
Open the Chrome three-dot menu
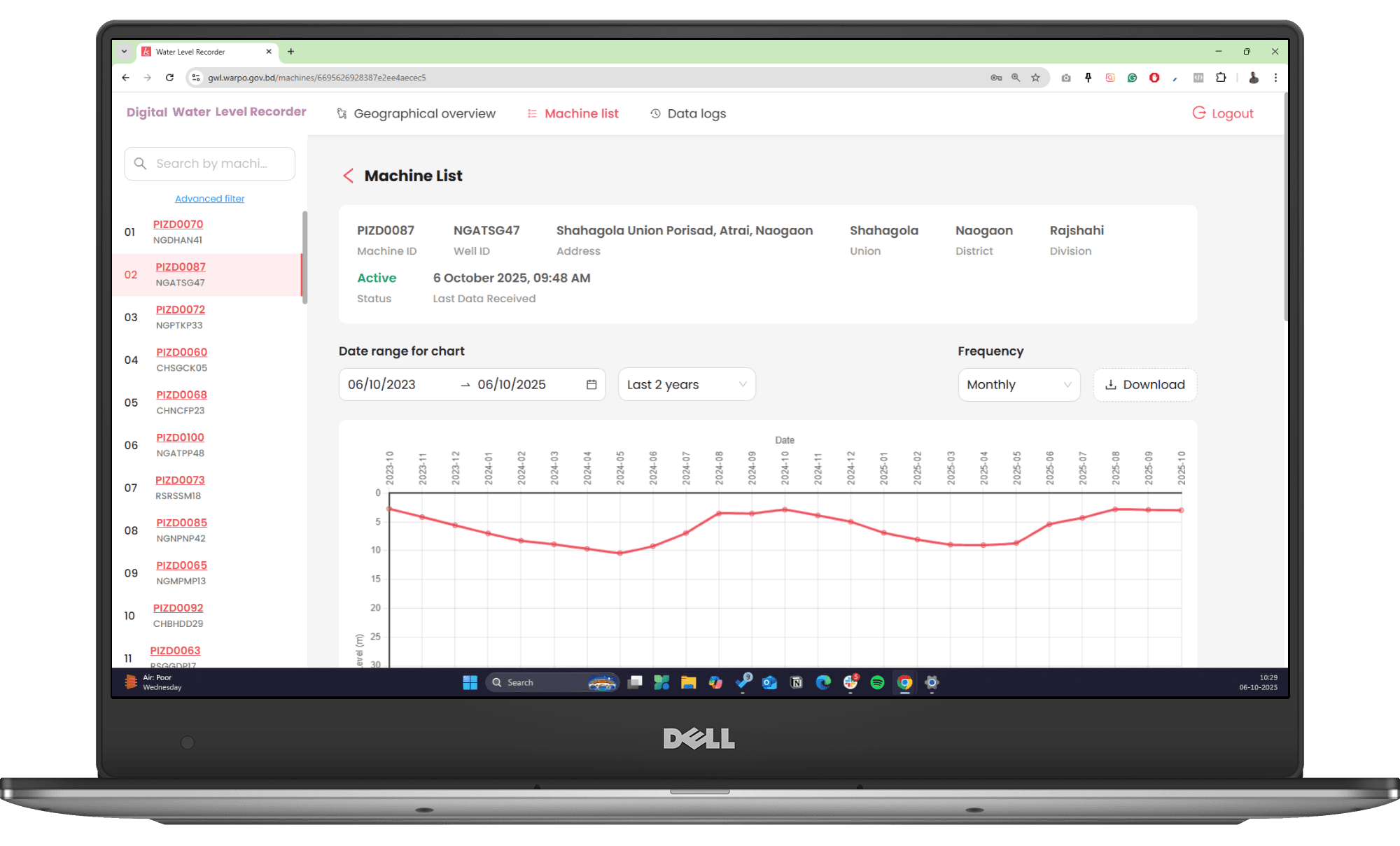[x=1275, y=78]
